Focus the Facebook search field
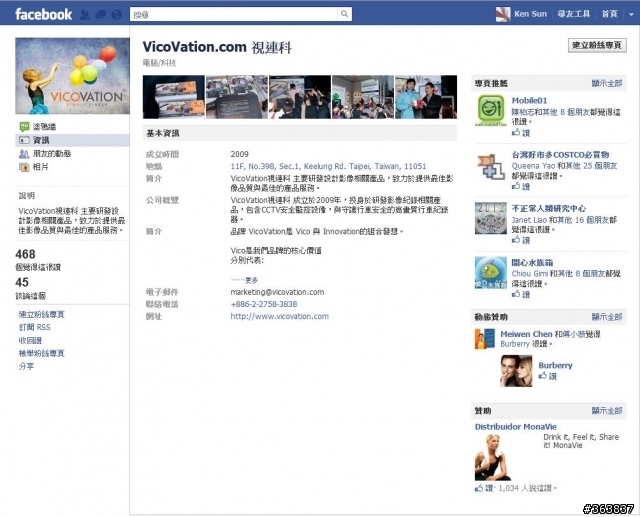Screen dimensions: 640x517 234,14
